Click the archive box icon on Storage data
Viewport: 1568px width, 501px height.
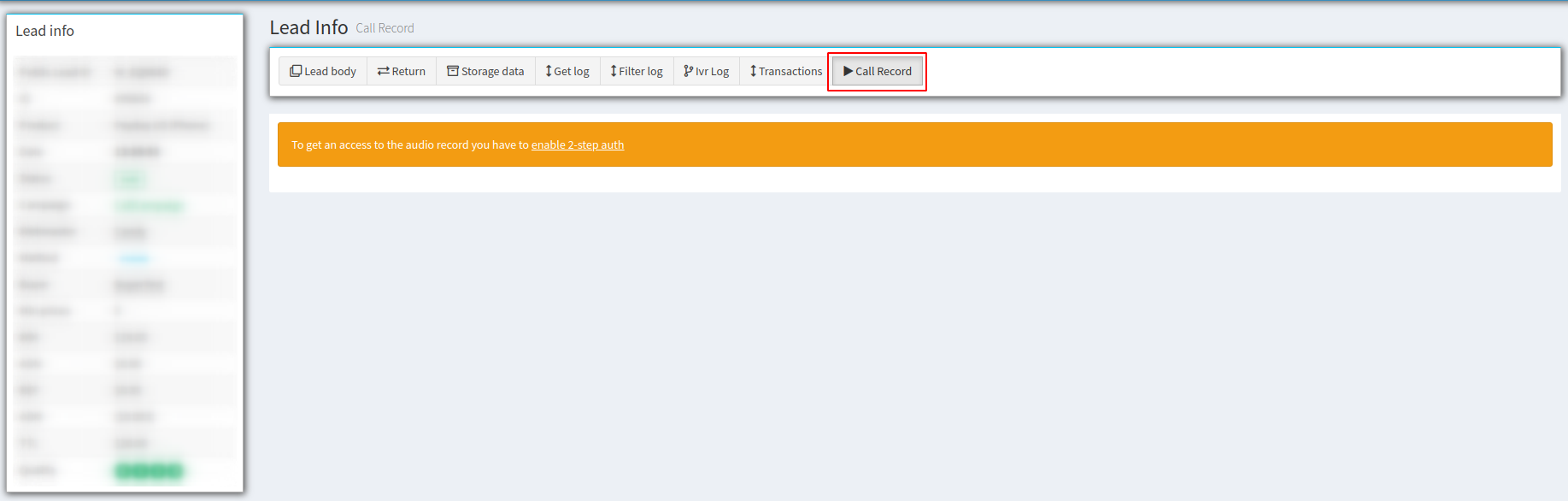453,71
